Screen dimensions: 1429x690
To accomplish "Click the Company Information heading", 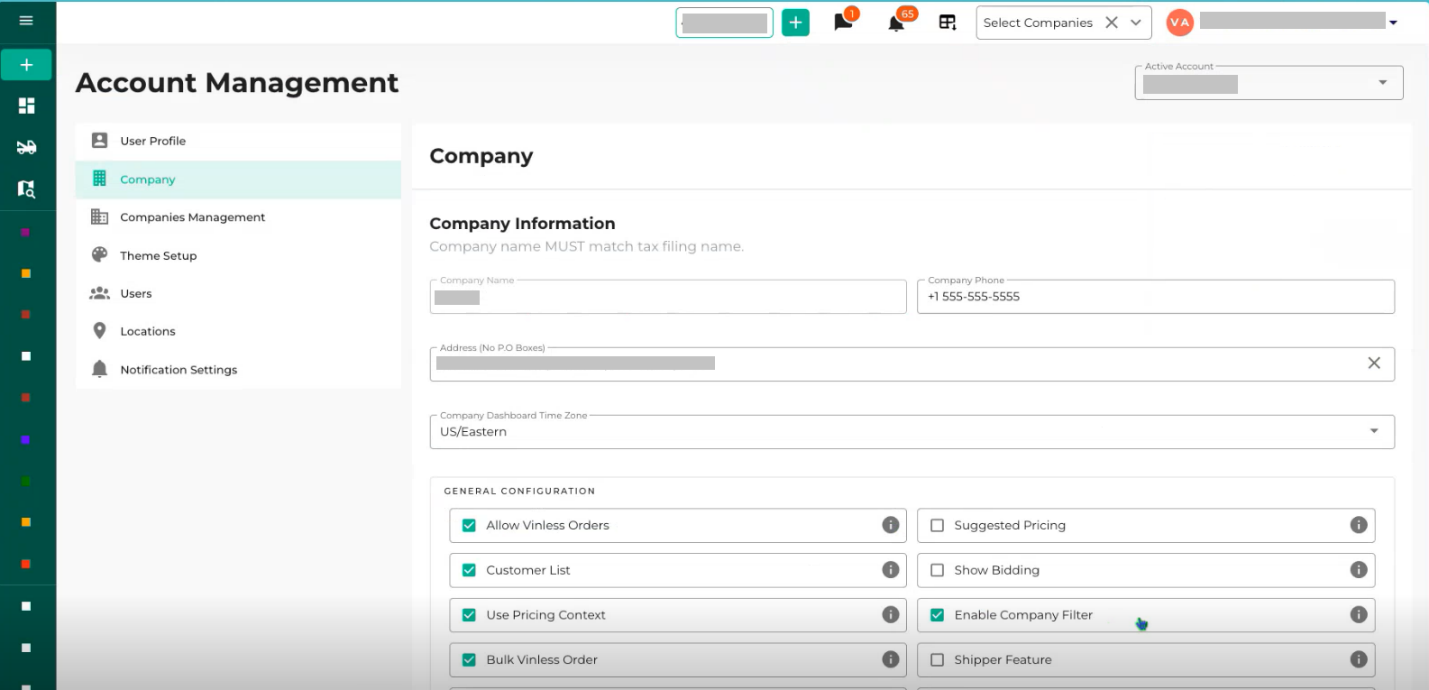I will [522, 224].
